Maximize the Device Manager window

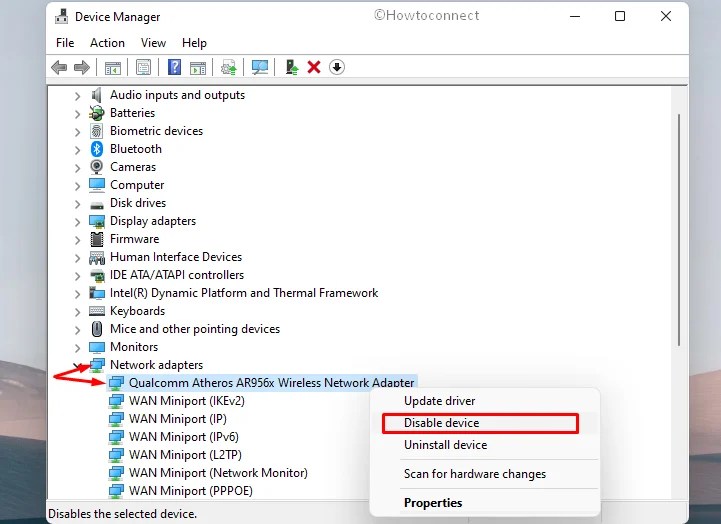tap(620, 17)
